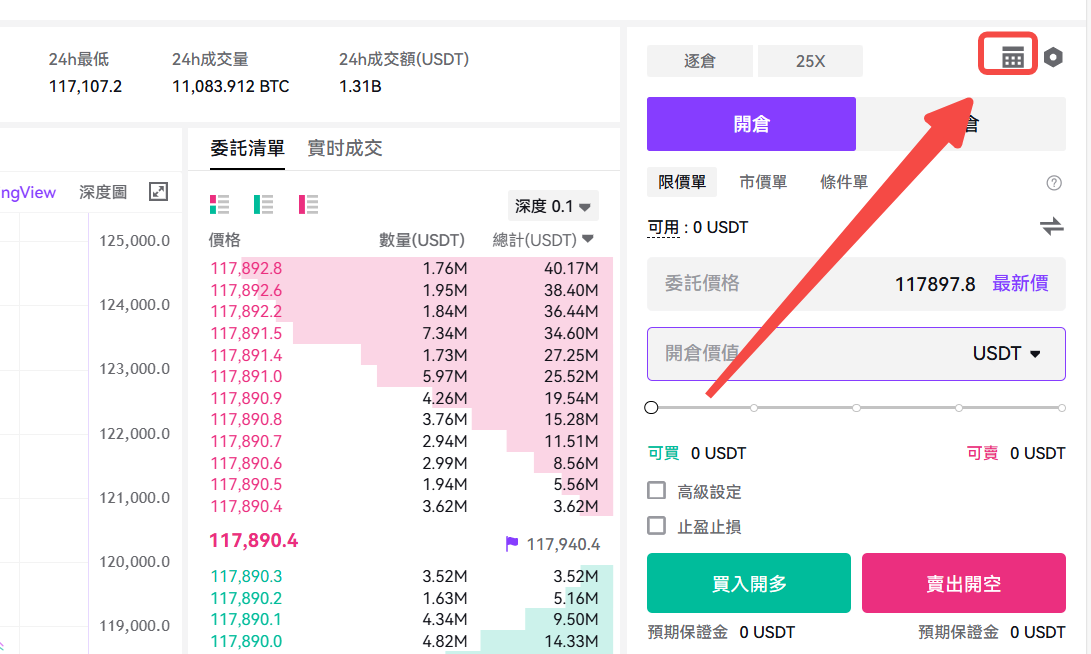Switch to 委託清單 tab
Image resolution: width=1091 pixels, height=654 pixels.
click(247, 148)
